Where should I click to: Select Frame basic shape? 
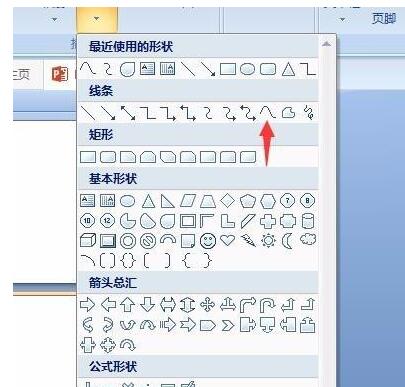tap(188, 221)
